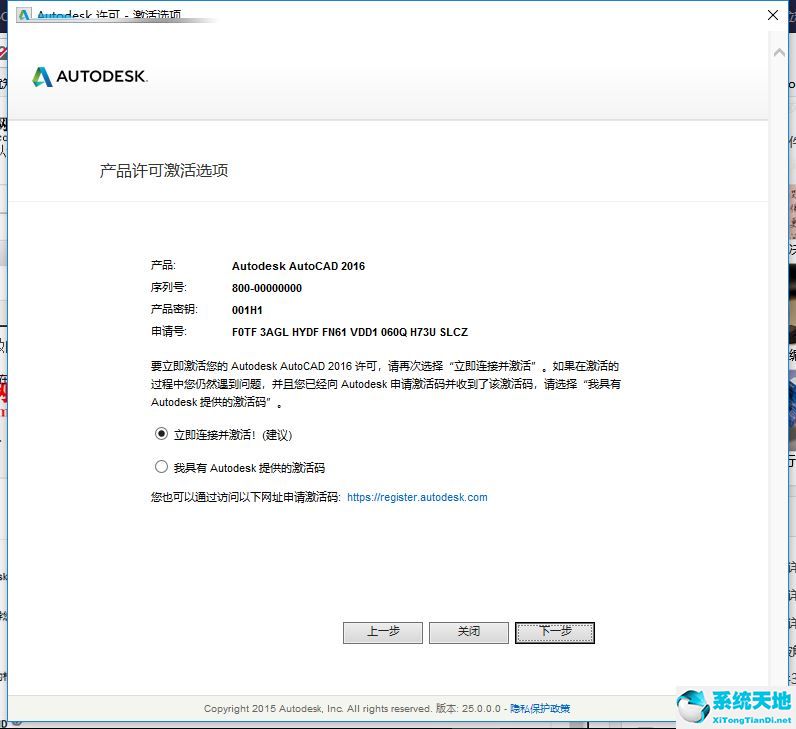796x729 pixels.
Task: Open the 隐私保护政策 link in the footer
Action: [x=540, y=709]
